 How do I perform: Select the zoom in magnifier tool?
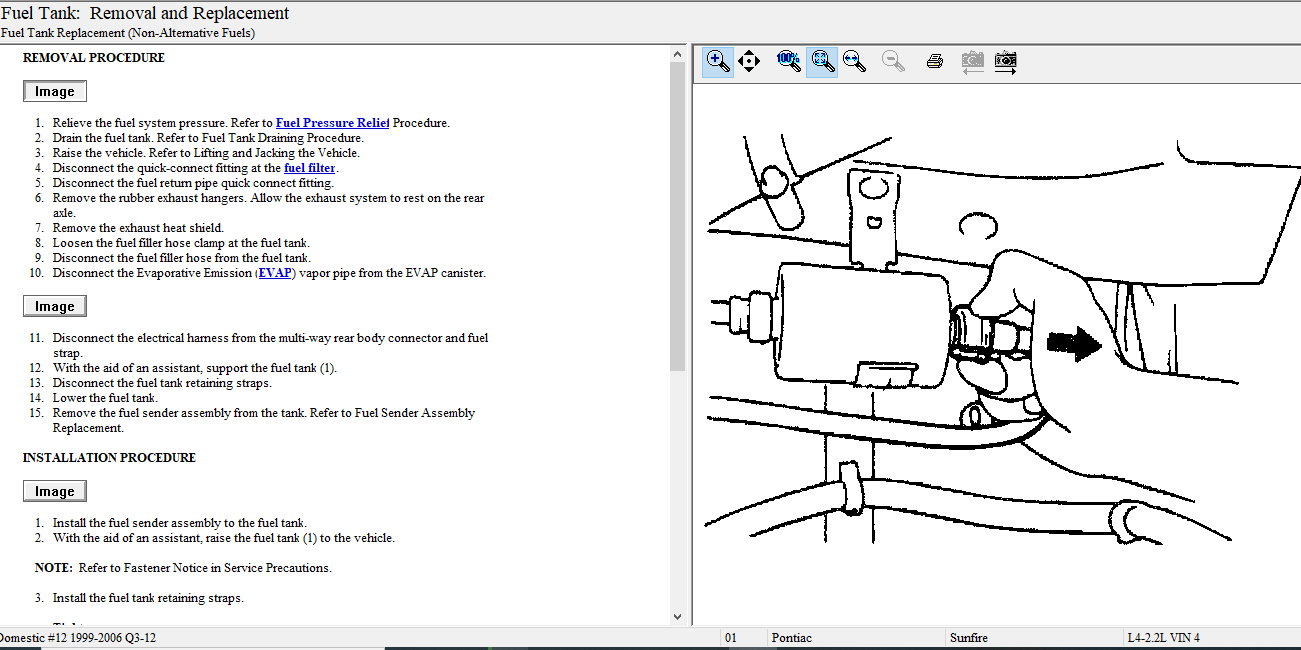pyautogui.click(x=717, y=61)
